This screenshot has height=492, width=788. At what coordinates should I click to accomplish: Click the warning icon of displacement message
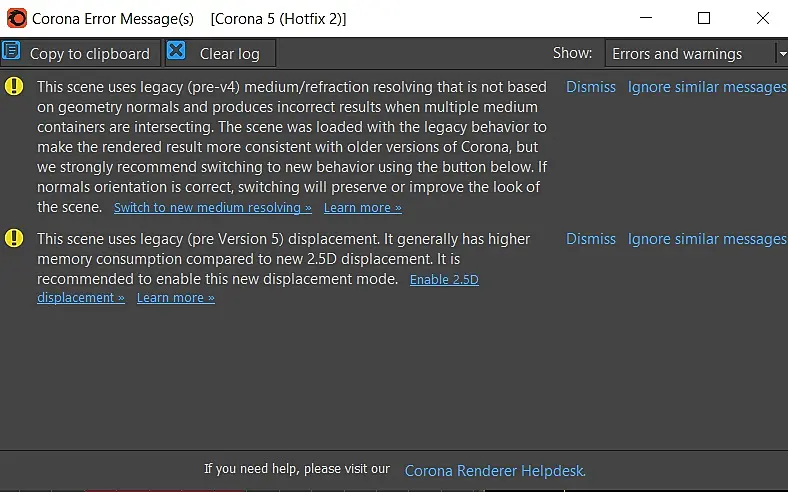point(14,238)
